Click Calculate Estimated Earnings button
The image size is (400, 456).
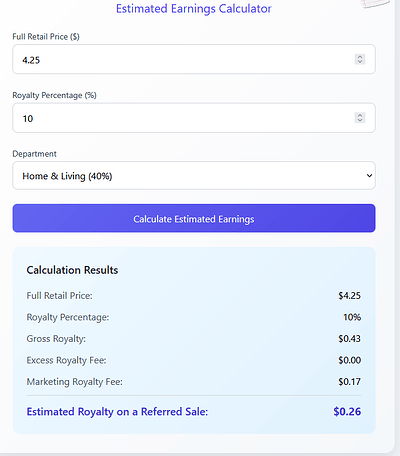point(194,218)
